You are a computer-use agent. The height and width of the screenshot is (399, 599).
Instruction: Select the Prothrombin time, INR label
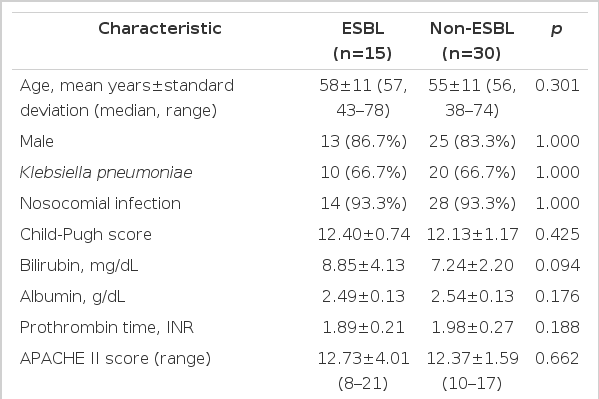(x=107, y=328)
